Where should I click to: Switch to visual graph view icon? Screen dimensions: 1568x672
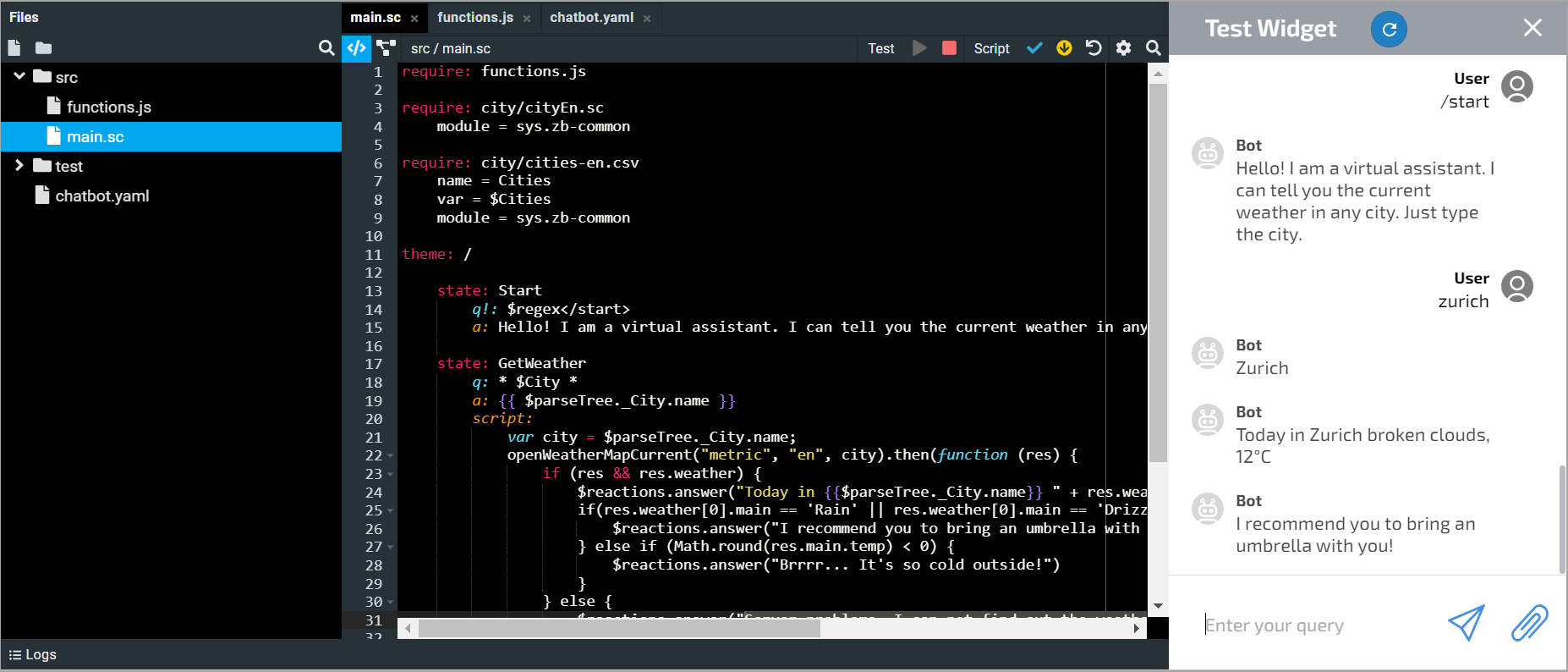pyautogui.click(x=387, y=48)
